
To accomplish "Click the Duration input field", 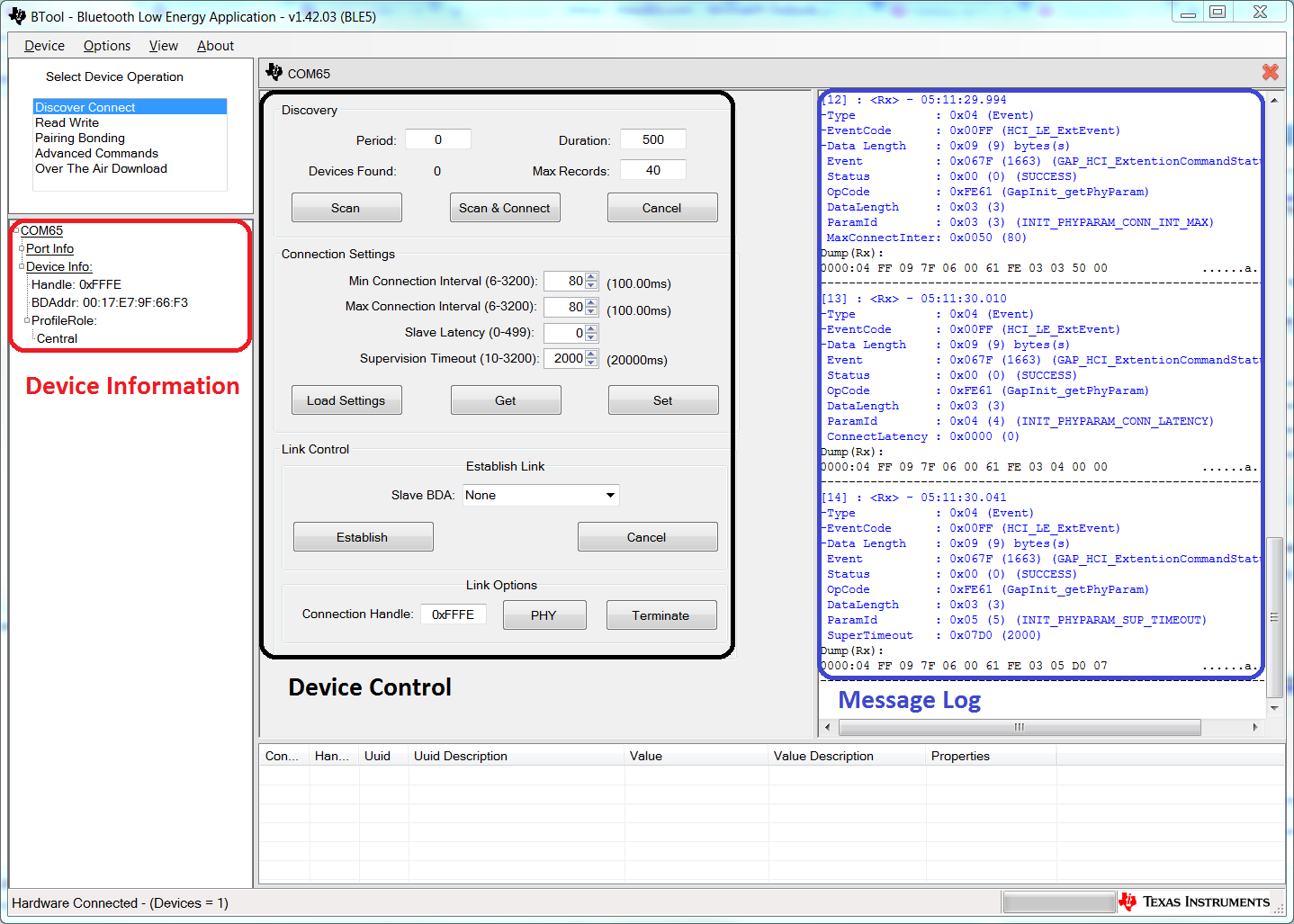I will point(652,139).
